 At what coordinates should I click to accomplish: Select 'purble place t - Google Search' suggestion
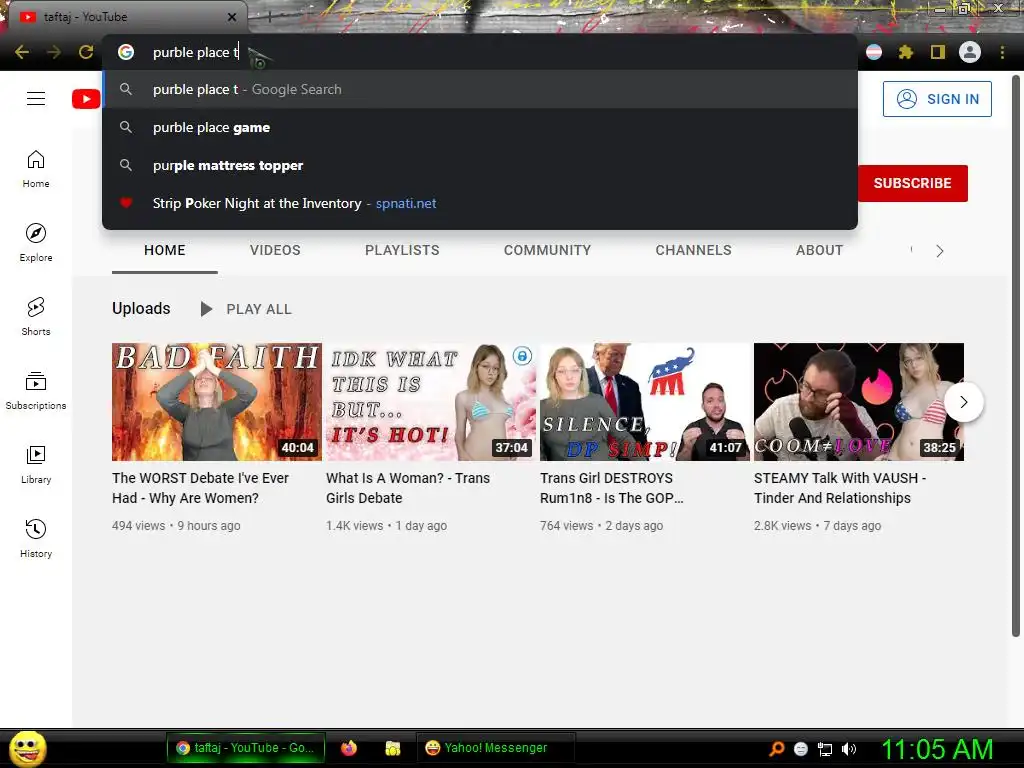(x=480, y=89)
